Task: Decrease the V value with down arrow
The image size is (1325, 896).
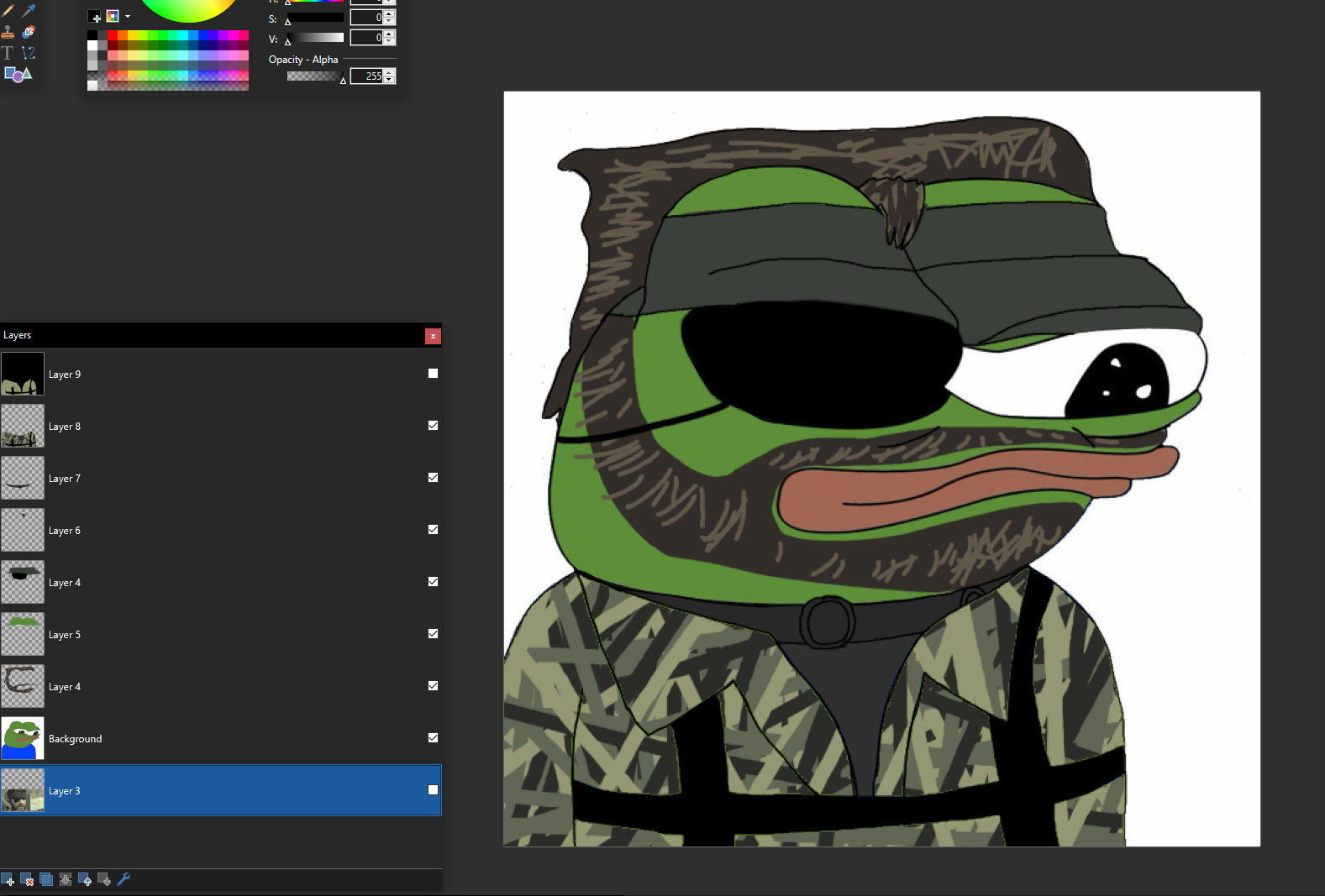Action: point(389,41)
